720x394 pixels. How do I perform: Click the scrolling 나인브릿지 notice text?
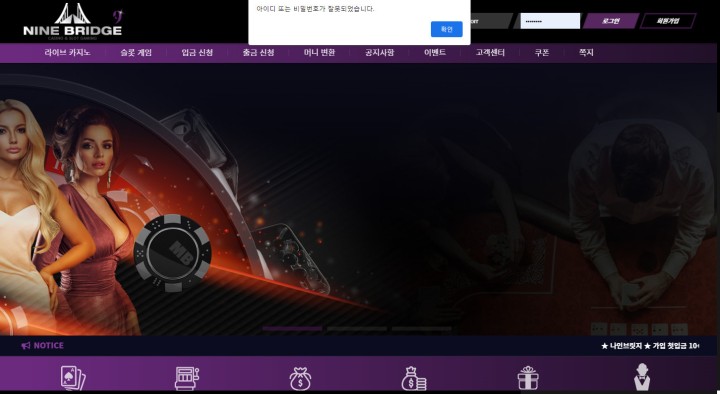[650, 346]
